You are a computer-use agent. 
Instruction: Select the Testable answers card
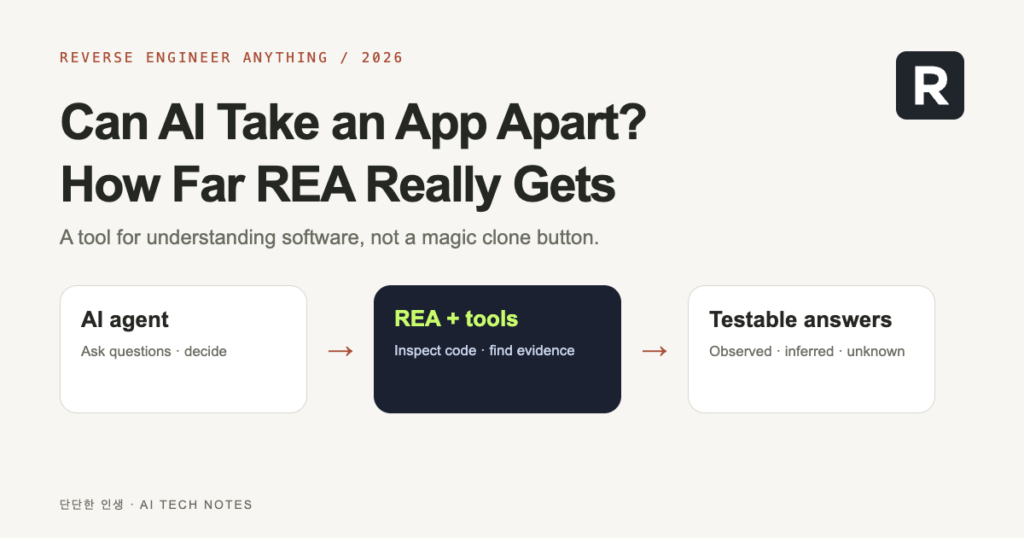coord(812,349)
